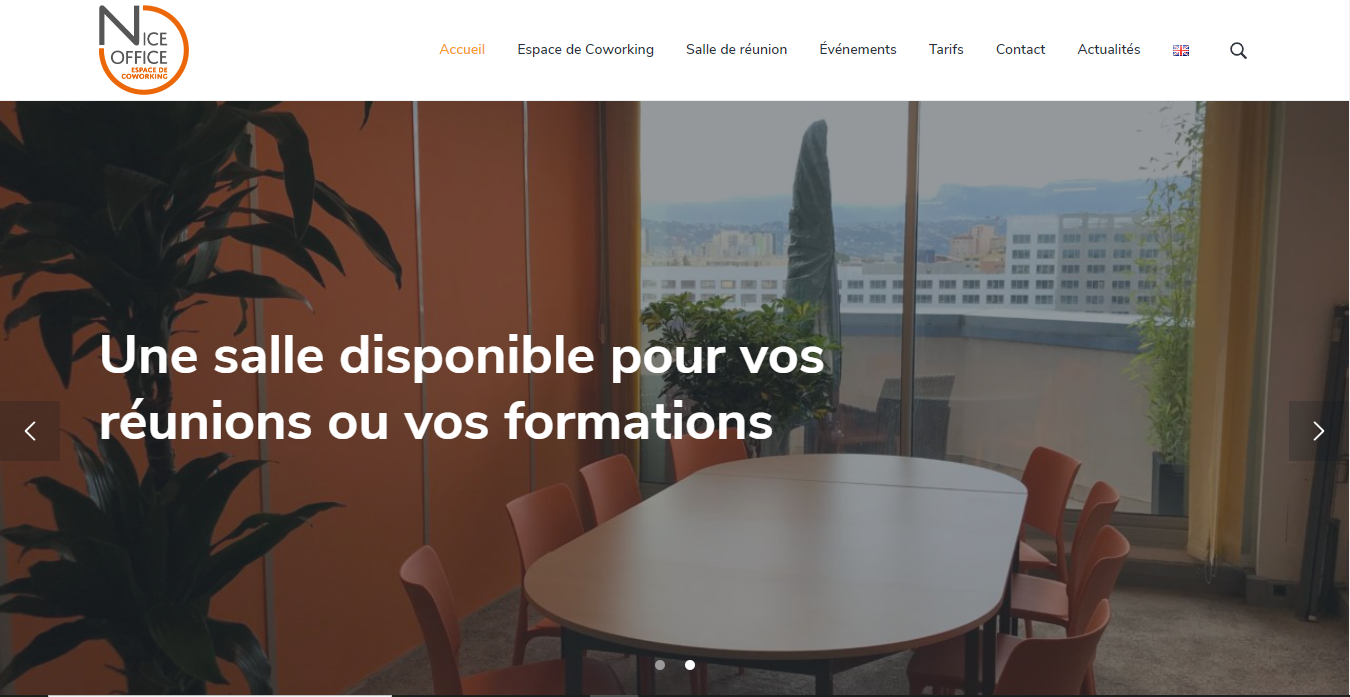This screenshot has height=697, width=1350.
Task: Open the Espace de Coworking menu
Action: coord(585,49)
